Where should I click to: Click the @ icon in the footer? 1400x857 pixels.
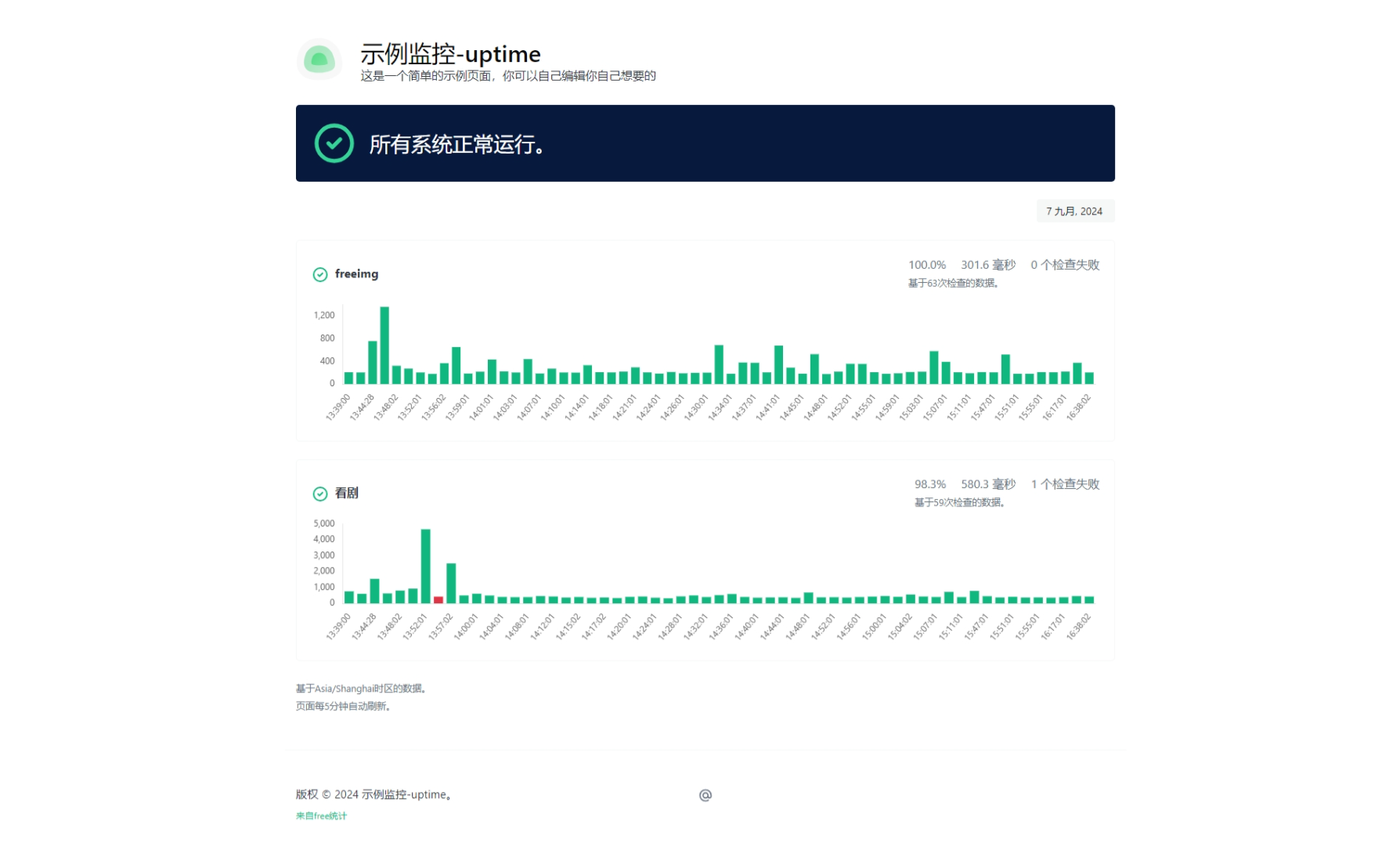tap(706, 794)
